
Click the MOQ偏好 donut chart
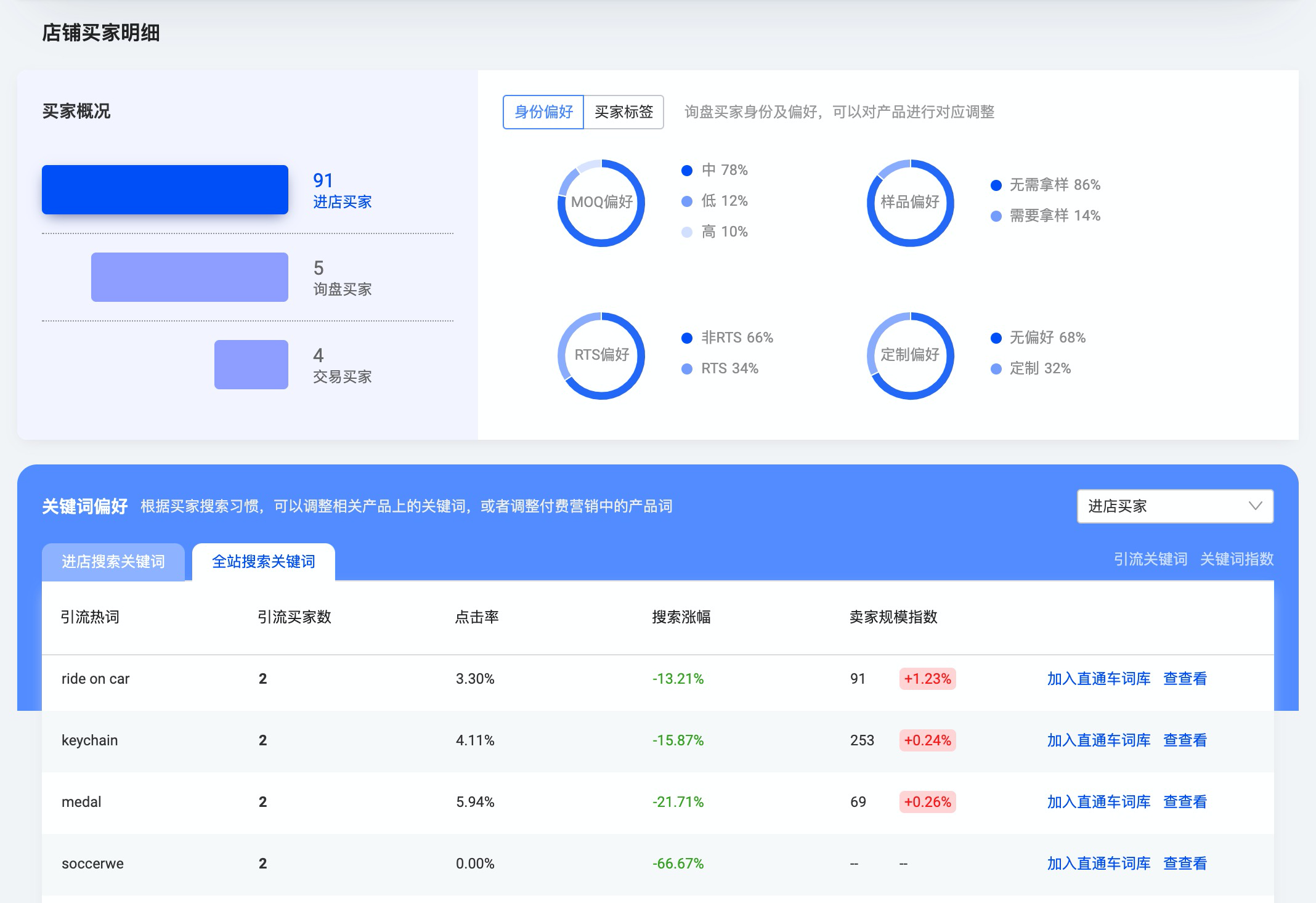[x=601, y=203]
